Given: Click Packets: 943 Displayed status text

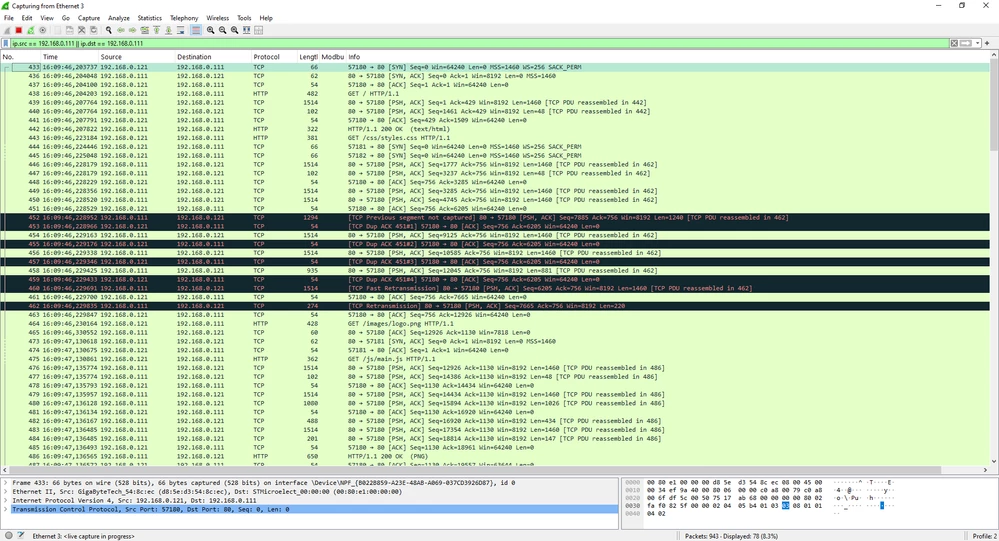Looking at the screenshot, I should point(731,536).
